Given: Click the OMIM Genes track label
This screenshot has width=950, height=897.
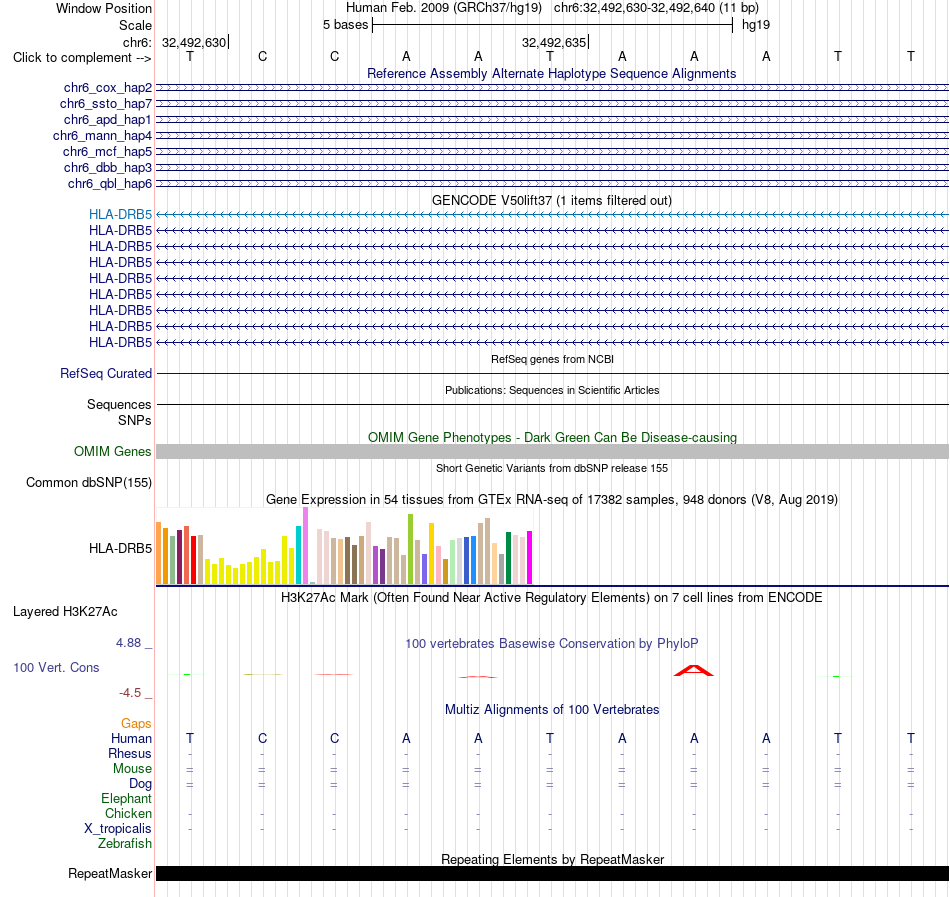Looking at the screenshot, I should click(x=113, y=451).
